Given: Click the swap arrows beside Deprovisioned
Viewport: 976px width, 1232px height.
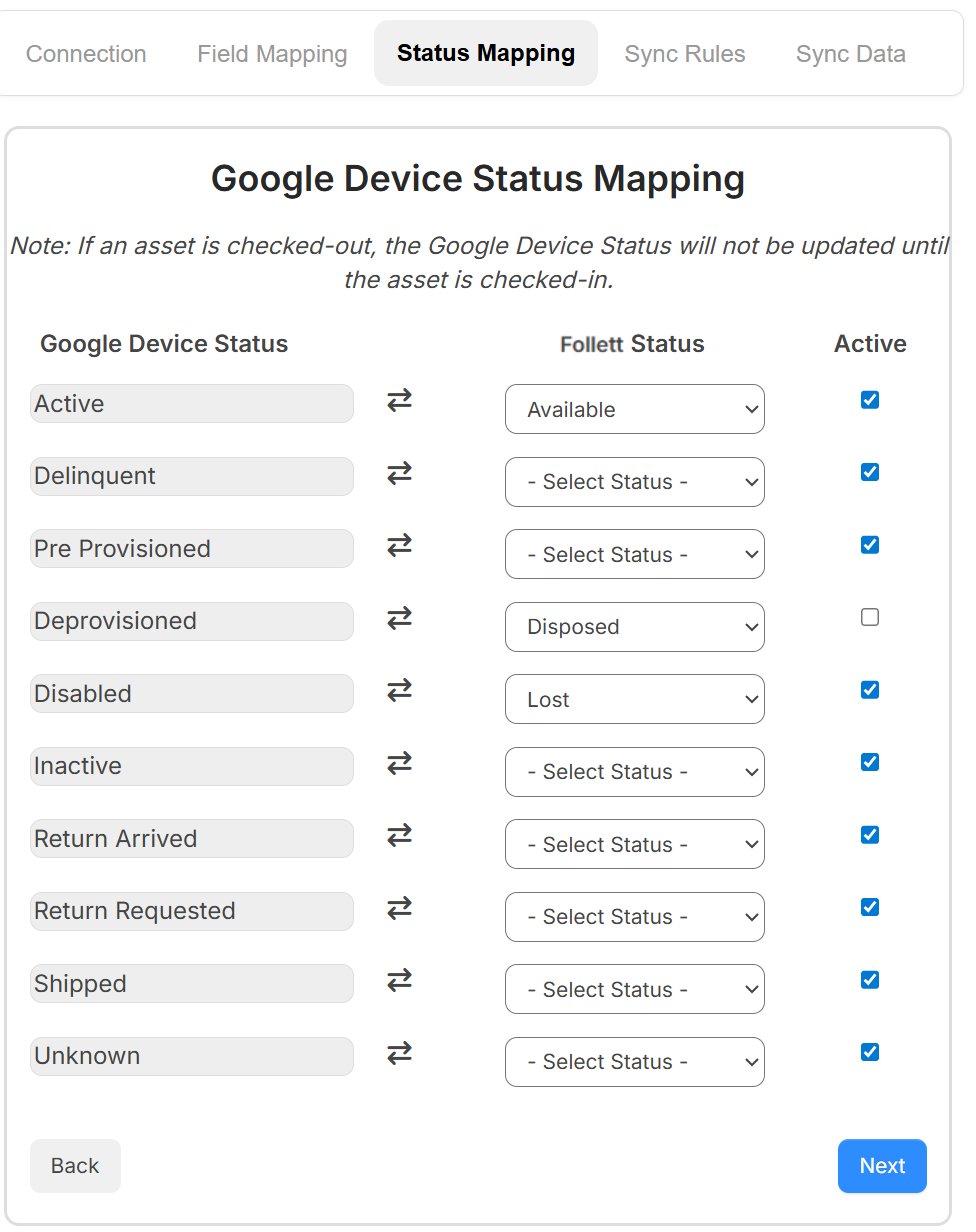Looking at the screenshot, I should pyautogui.click(x=398, y=618).
